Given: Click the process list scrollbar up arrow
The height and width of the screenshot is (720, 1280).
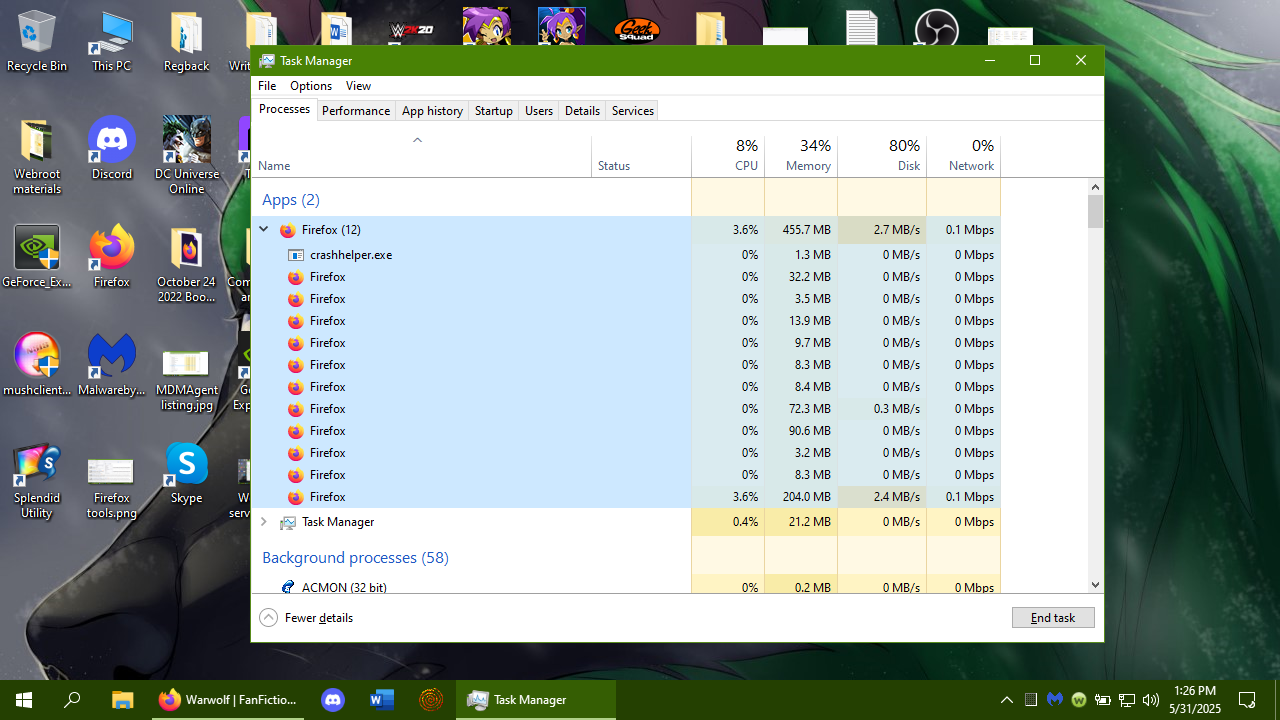Looking at the screenshot, I should (1095, 187).
